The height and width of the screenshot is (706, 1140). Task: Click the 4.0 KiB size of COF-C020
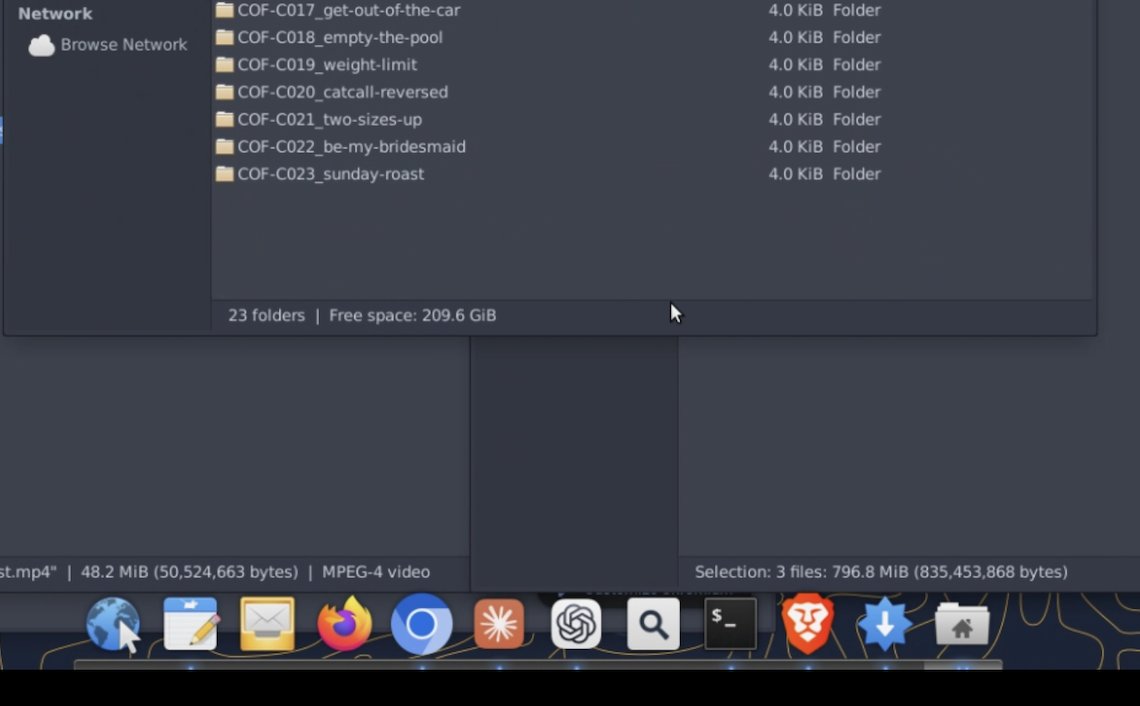pos(795,92)
